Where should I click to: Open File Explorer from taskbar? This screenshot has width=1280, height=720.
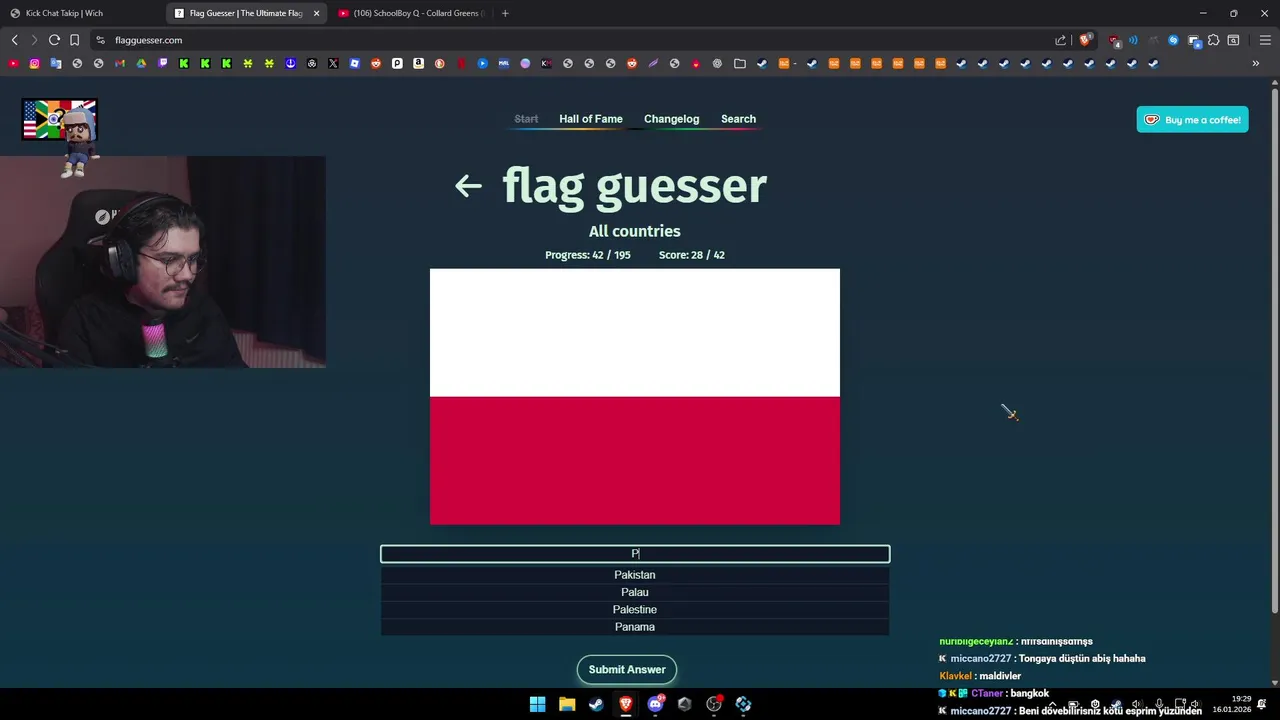pyautogui.click(x=567, y=704)
